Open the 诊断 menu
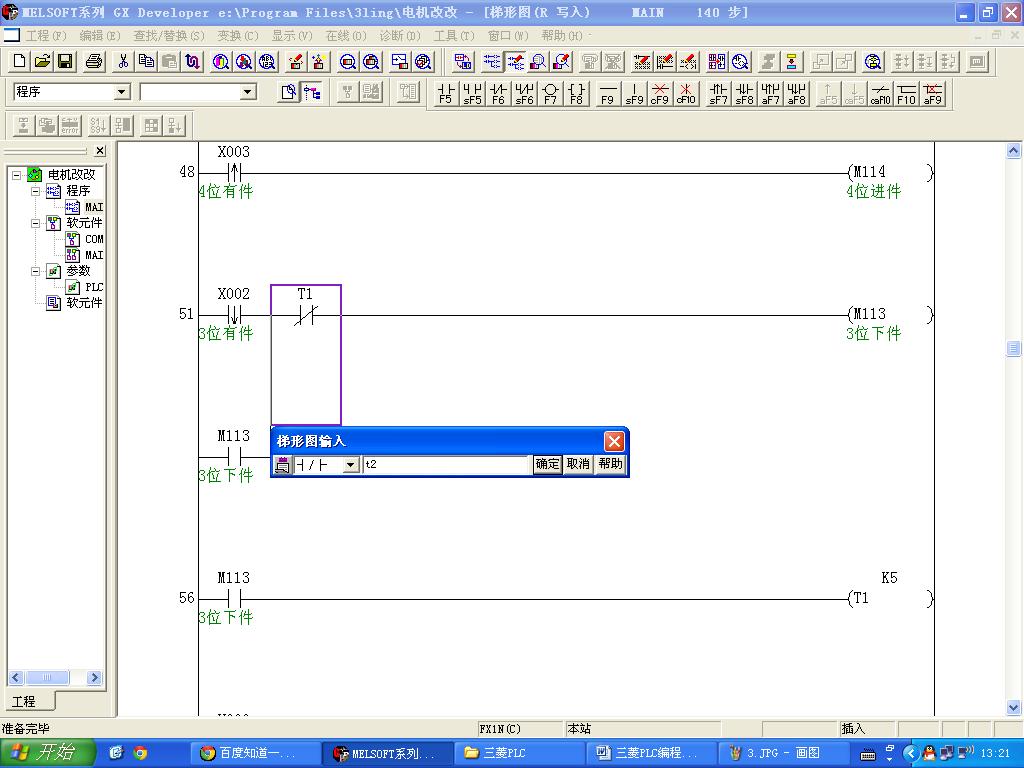1024x768 pixels. 399,35
